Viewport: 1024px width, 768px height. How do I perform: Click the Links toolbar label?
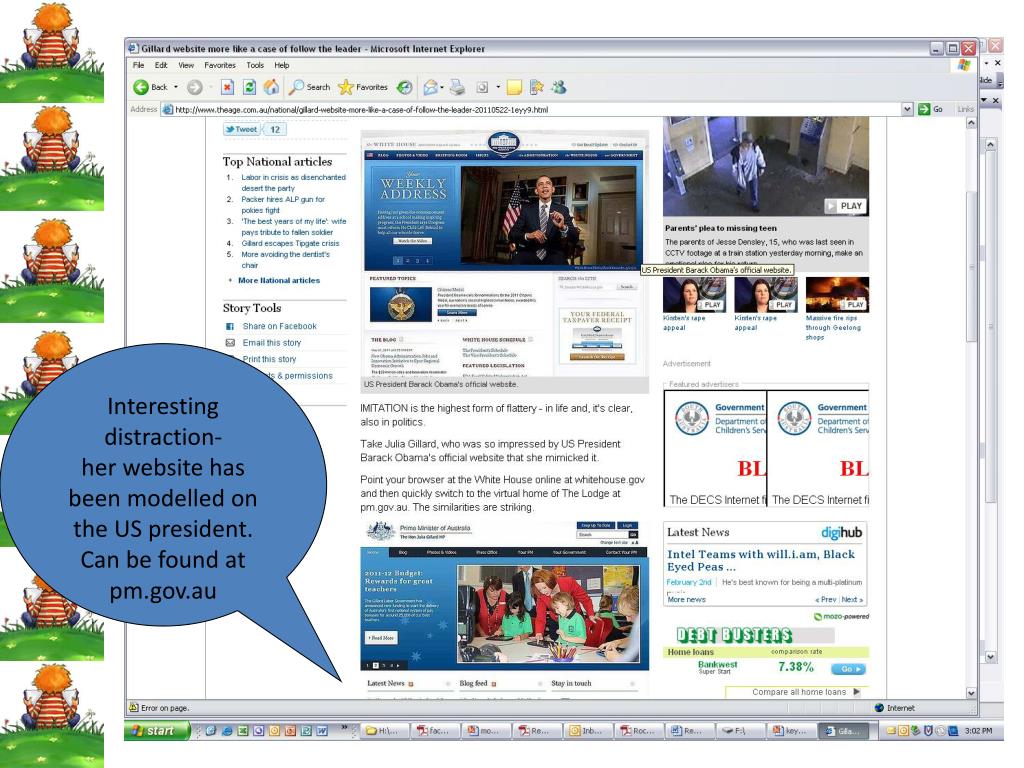965,110
